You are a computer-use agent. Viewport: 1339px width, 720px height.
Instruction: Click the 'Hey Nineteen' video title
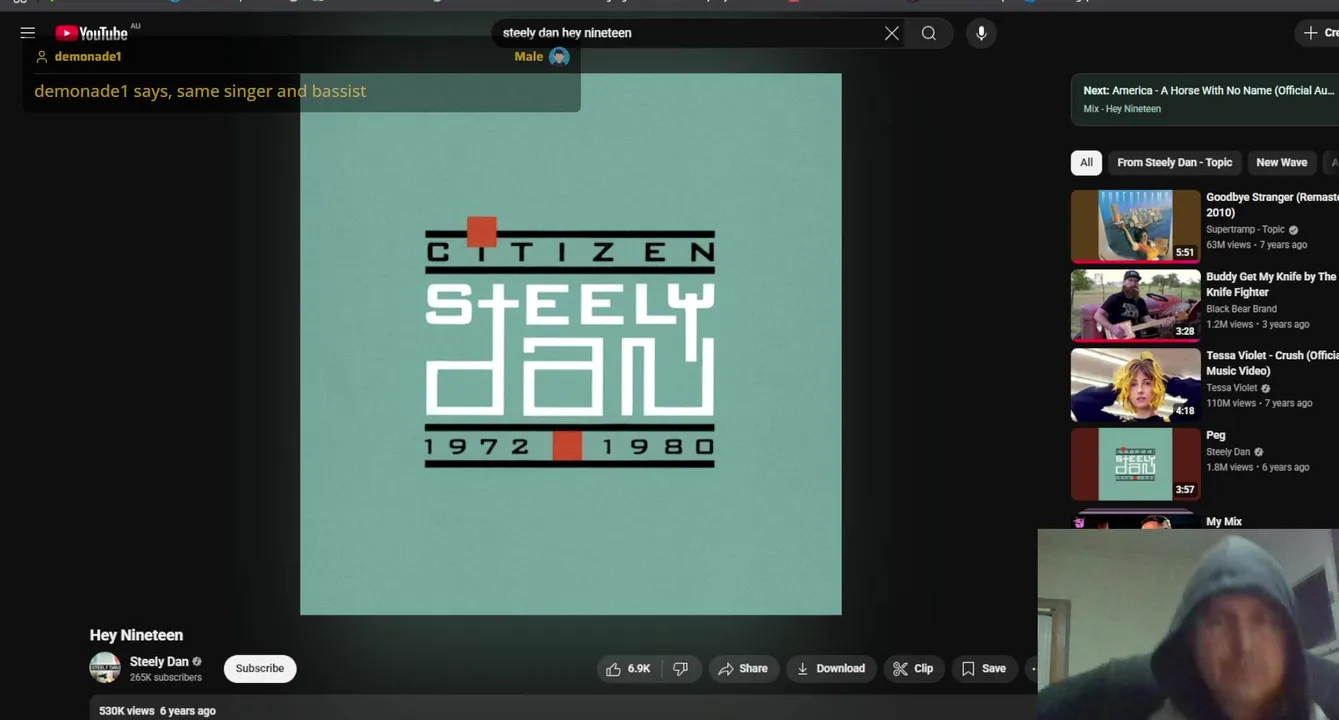pyautogui.click(x=136, y=635)
